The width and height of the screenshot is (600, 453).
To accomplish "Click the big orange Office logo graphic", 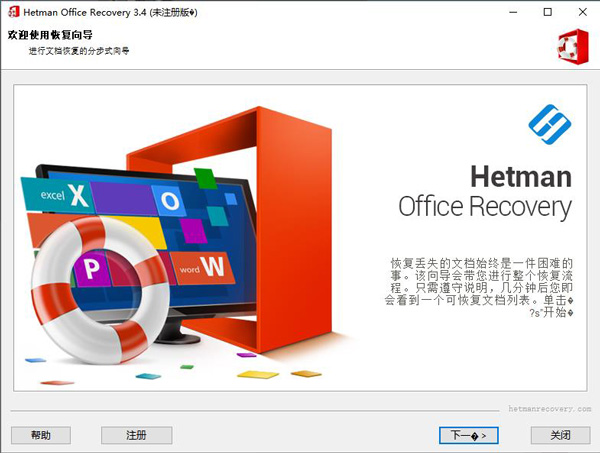I will click(x=295, y=230).
